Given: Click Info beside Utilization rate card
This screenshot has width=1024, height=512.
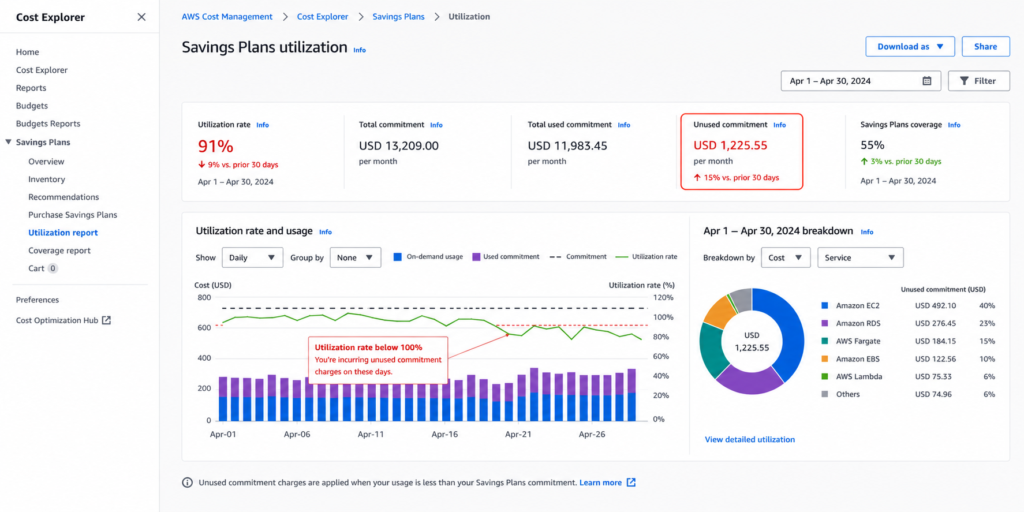Looking at the screenshot, I should 262,125.
